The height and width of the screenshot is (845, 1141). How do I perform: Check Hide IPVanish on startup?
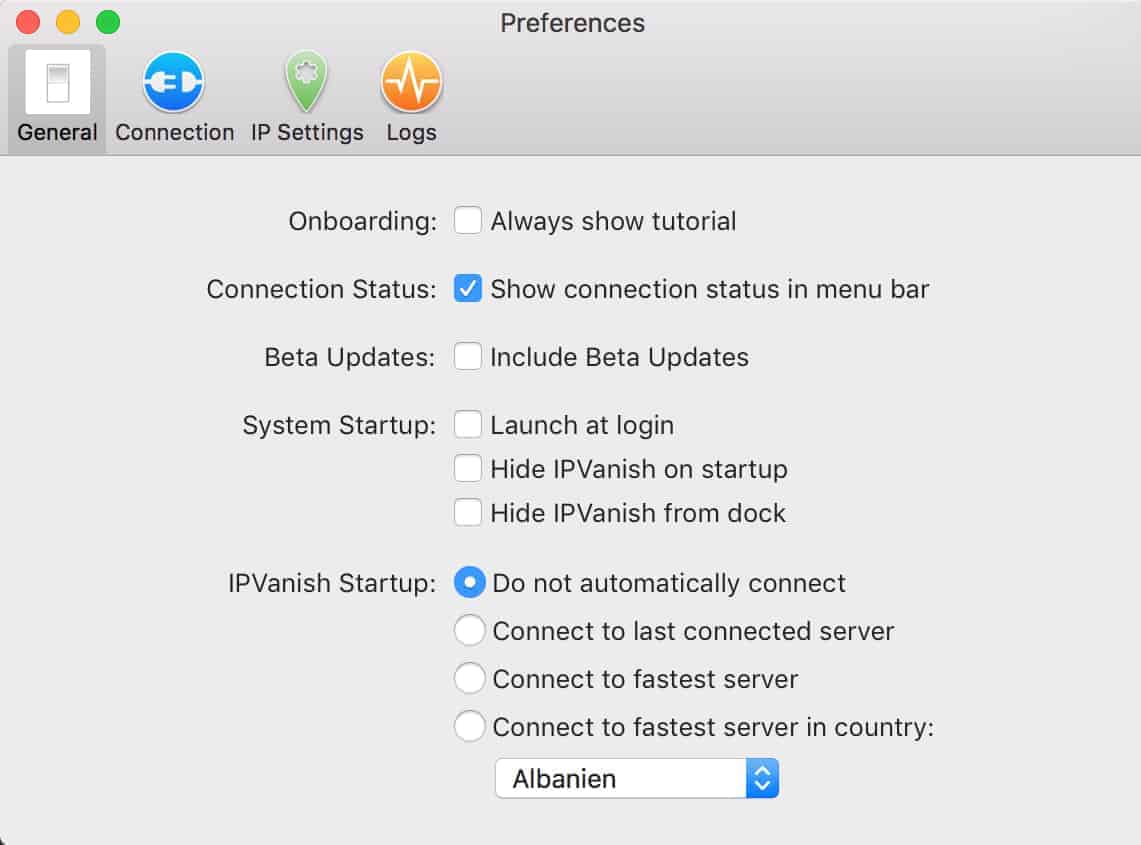(467, 469)
